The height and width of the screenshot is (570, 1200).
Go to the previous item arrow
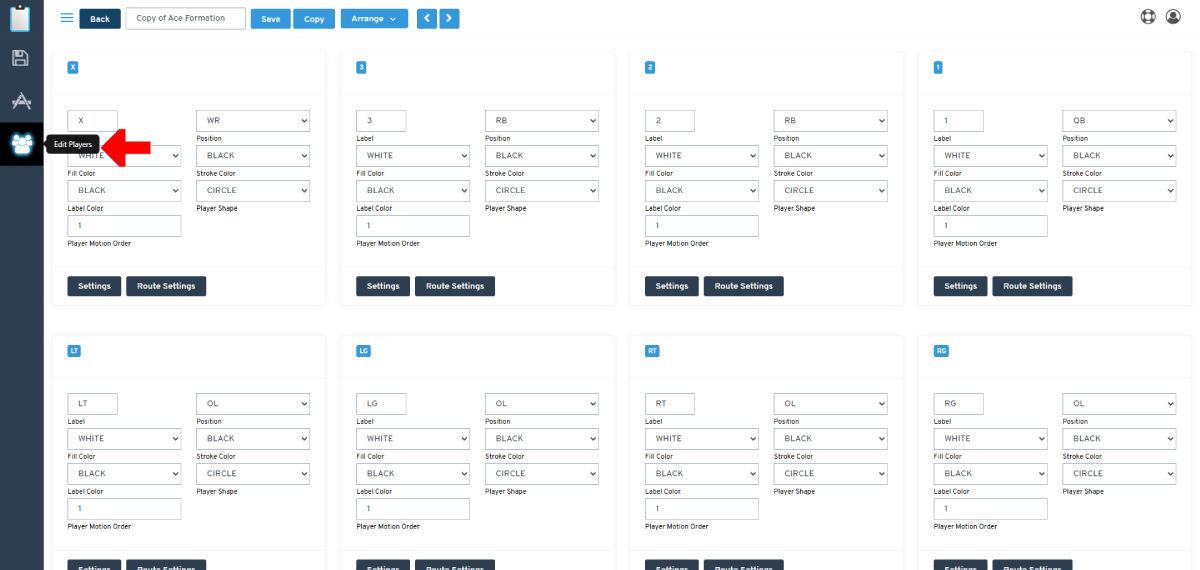[x=427, y=18]
